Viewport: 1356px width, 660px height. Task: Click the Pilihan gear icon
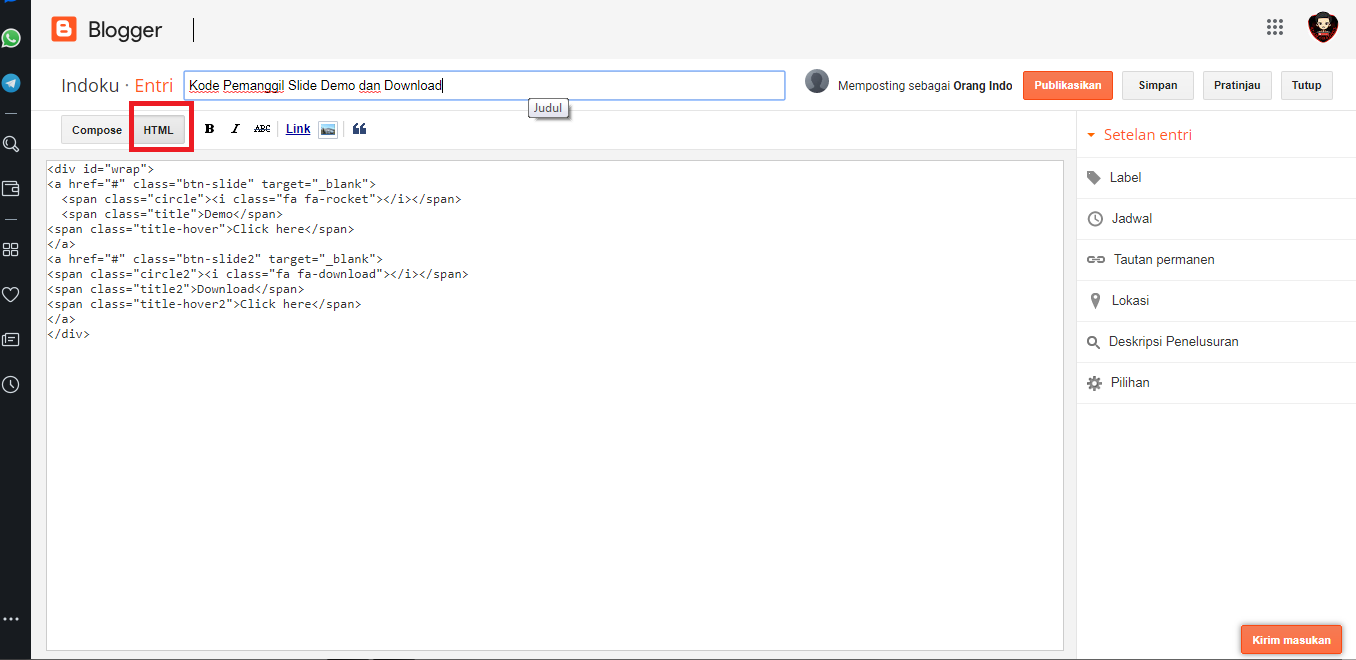1095,383
